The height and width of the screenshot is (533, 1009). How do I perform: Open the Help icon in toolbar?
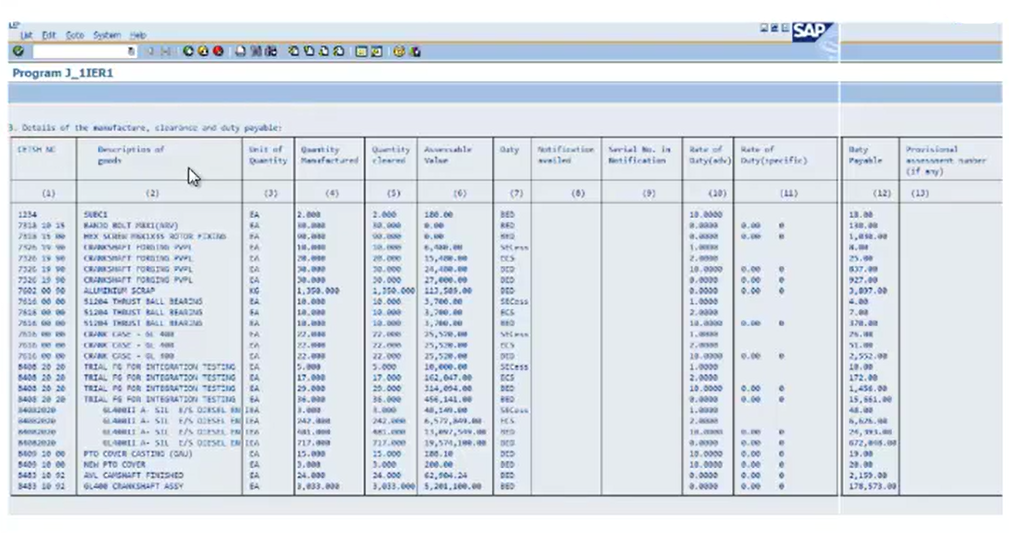point(399,51)
